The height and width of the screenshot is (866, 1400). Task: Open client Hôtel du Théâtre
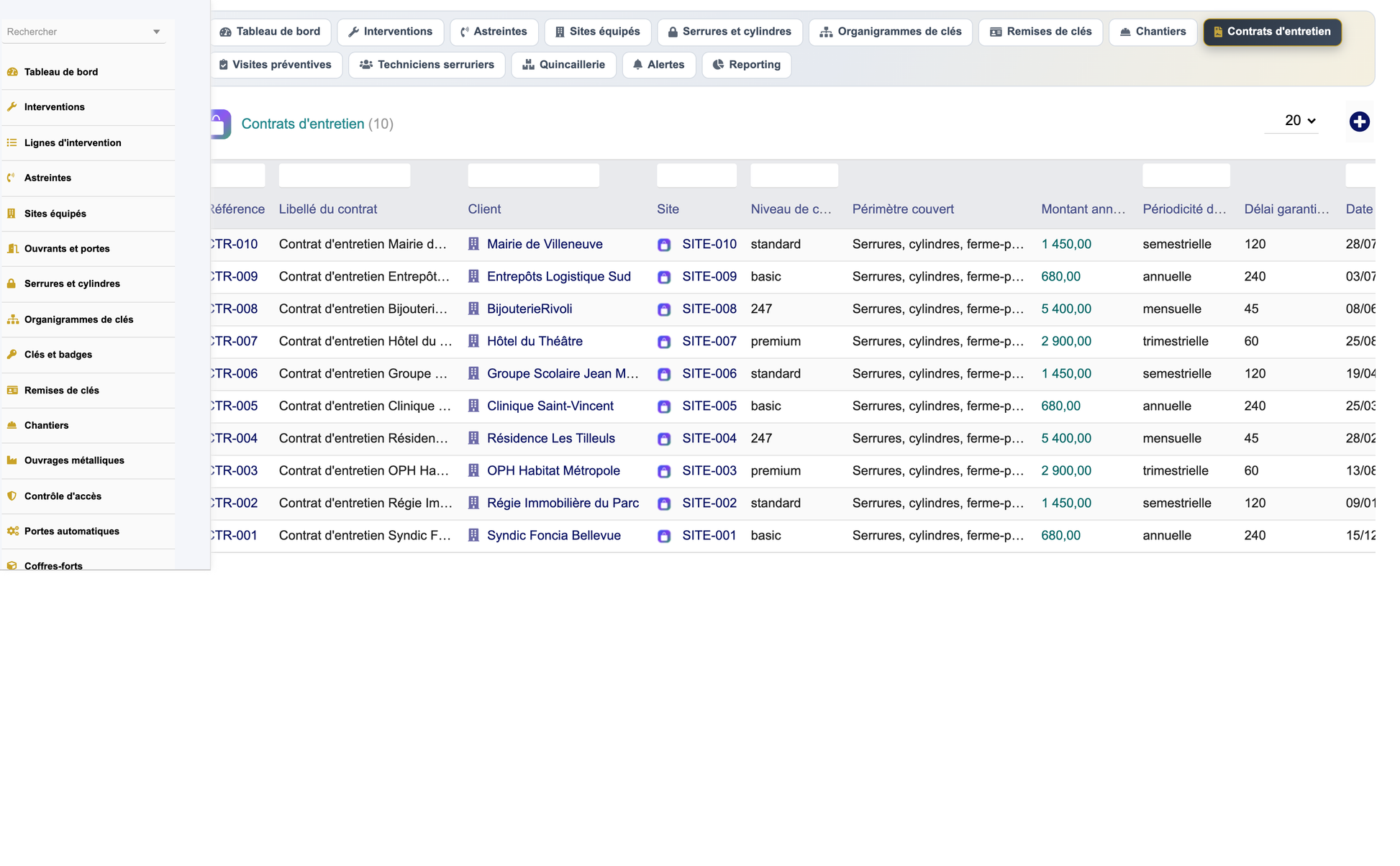[535, 342]
